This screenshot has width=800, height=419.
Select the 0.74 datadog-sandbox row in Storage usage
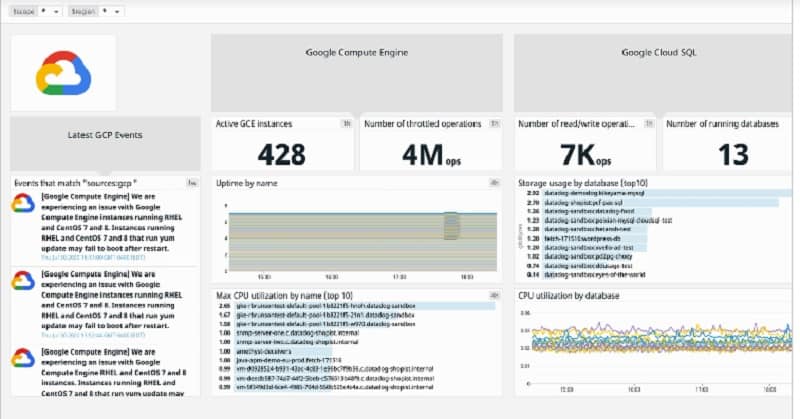pos(659,266)
